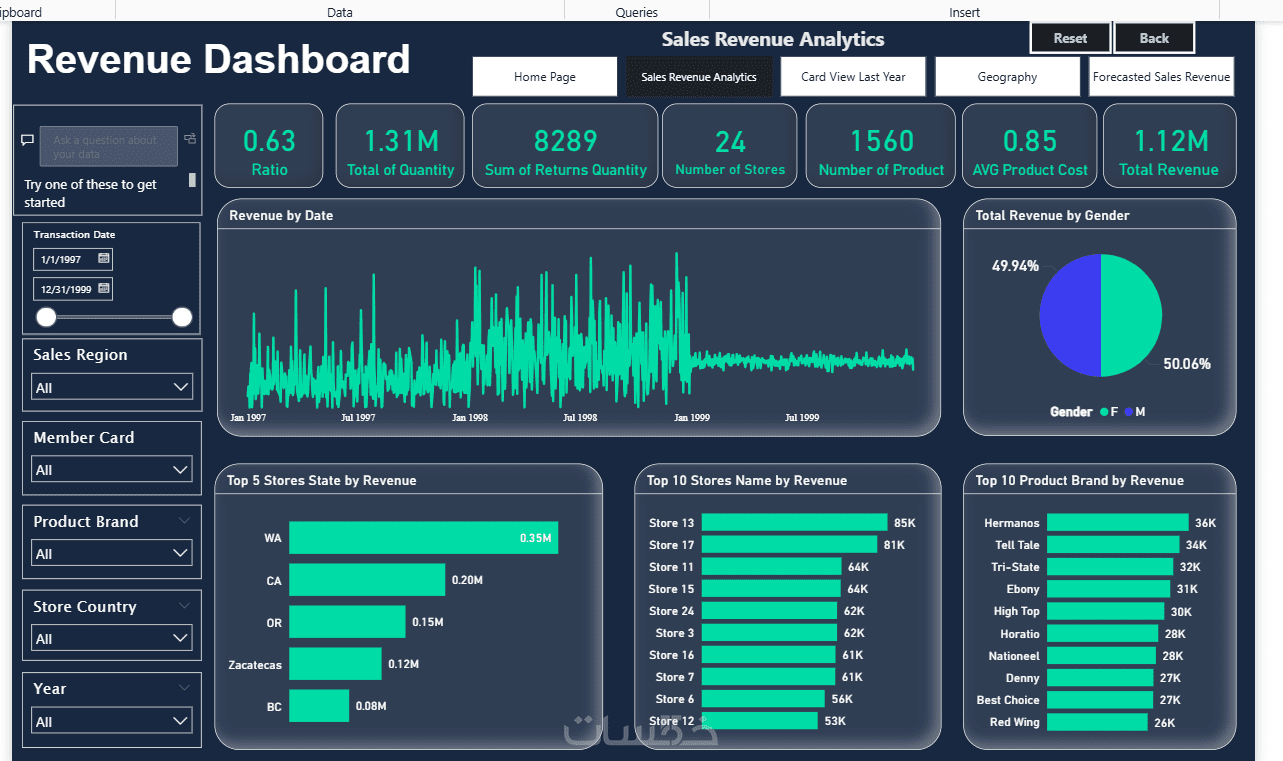Click the Q&A speech bubble icon
Screen dimensions: 1283x761
pyautogui.click(x=28, y=140)
